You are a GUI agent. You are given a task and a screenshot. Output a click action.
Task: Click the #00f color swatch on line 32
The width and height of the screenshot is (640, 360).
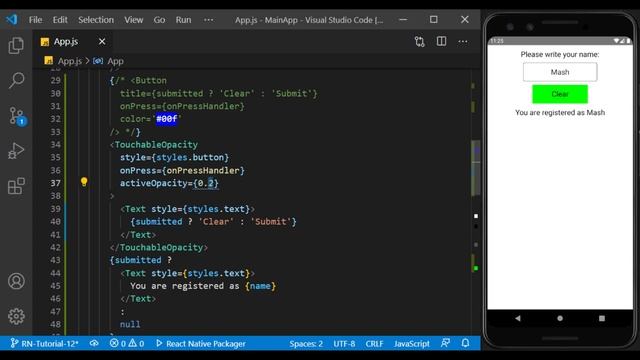tap(167, 119)
